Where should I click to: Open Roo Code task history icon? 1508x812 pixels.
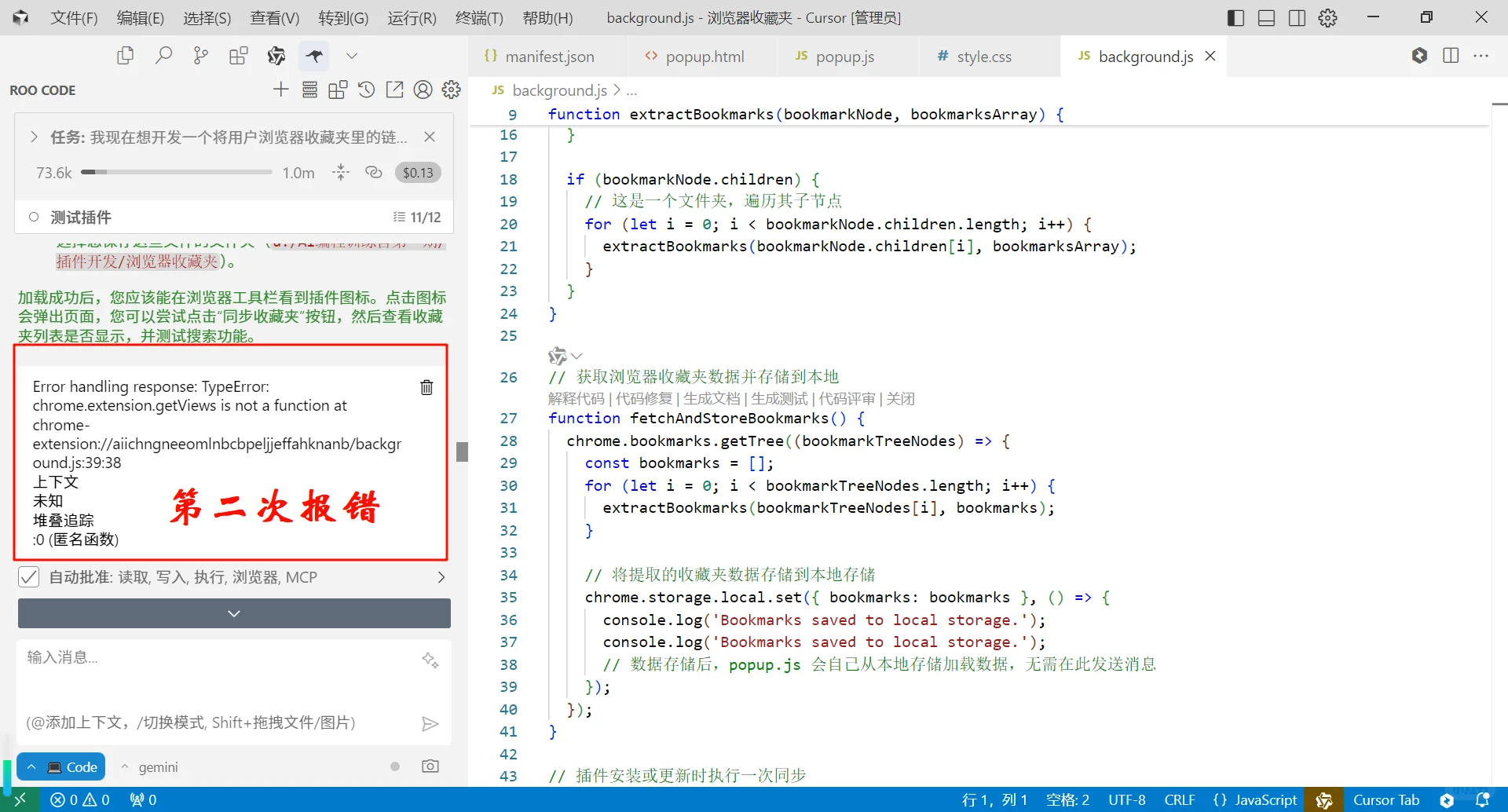[366, 90]
